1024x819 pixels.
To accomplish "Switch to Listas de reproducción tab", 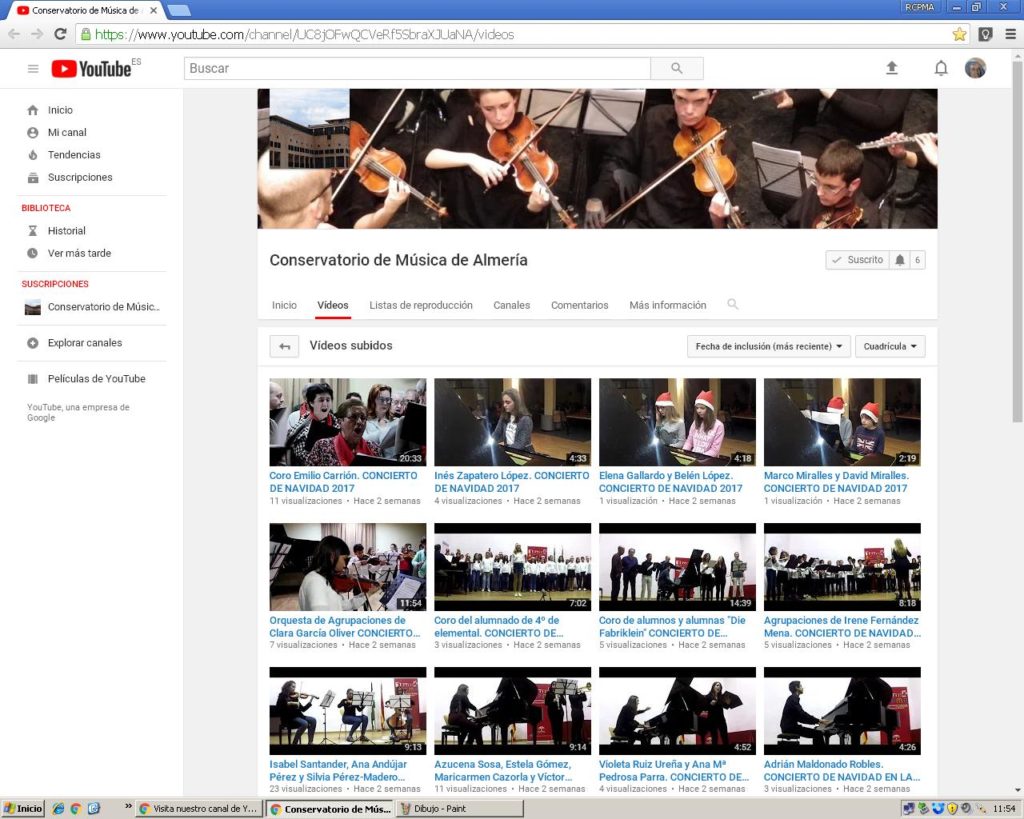I will [420, 305].
